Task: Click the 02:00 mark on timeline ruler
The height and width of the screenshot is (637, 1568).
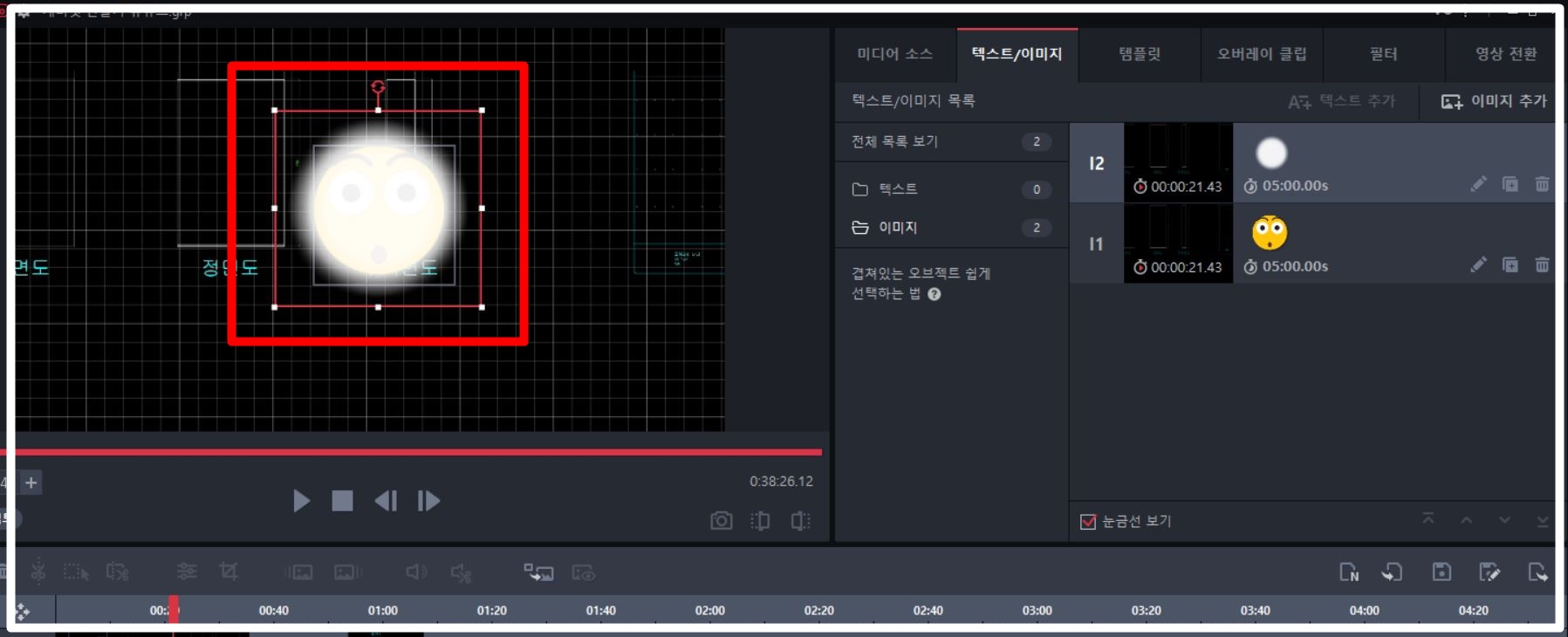Action: [709, 611]
